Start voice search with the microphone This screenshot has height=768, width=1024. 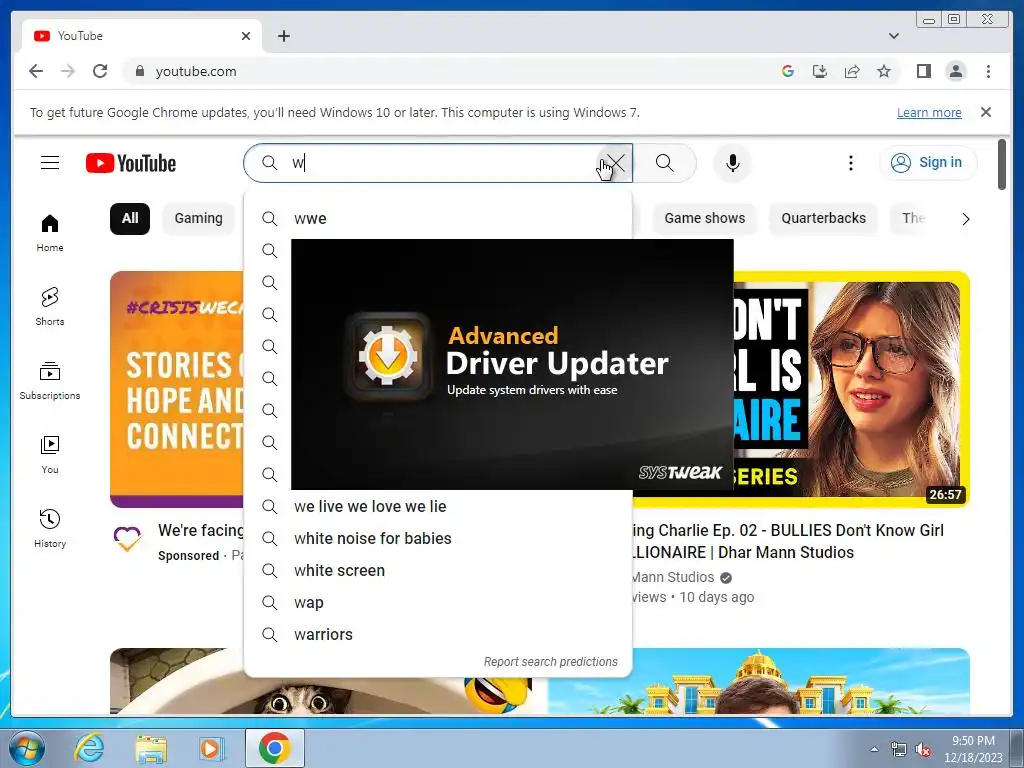coord(733,163)
